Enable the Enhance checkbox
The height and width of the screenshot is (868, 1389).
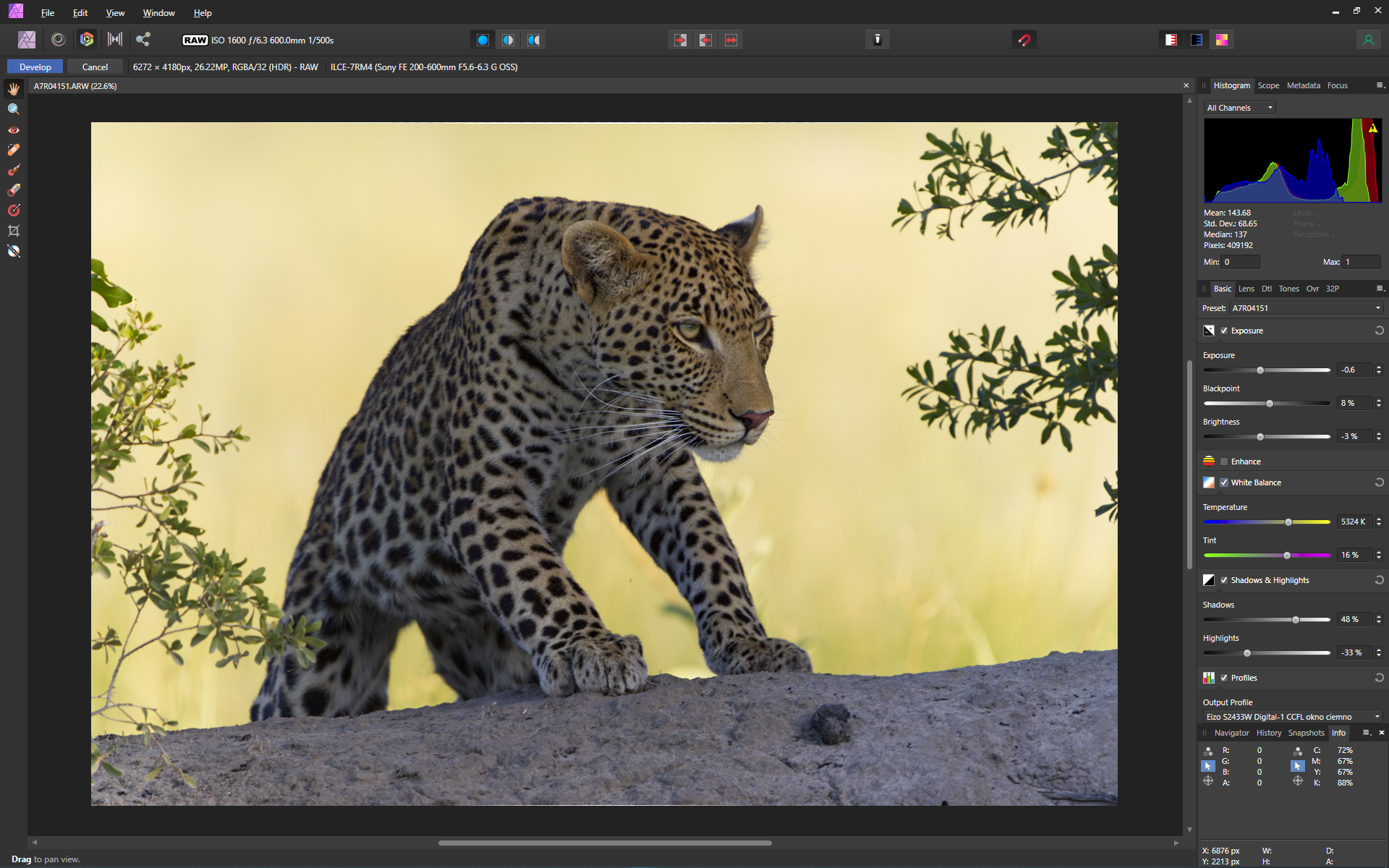pos(1224,461)
